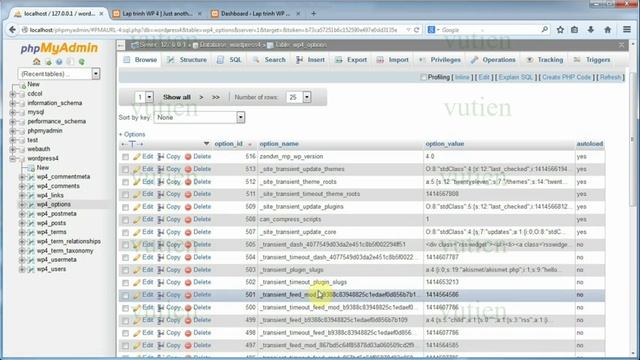This screenshot has height=360, width=640.
Task: Select the information_schema database
Action: pos(55,103)
